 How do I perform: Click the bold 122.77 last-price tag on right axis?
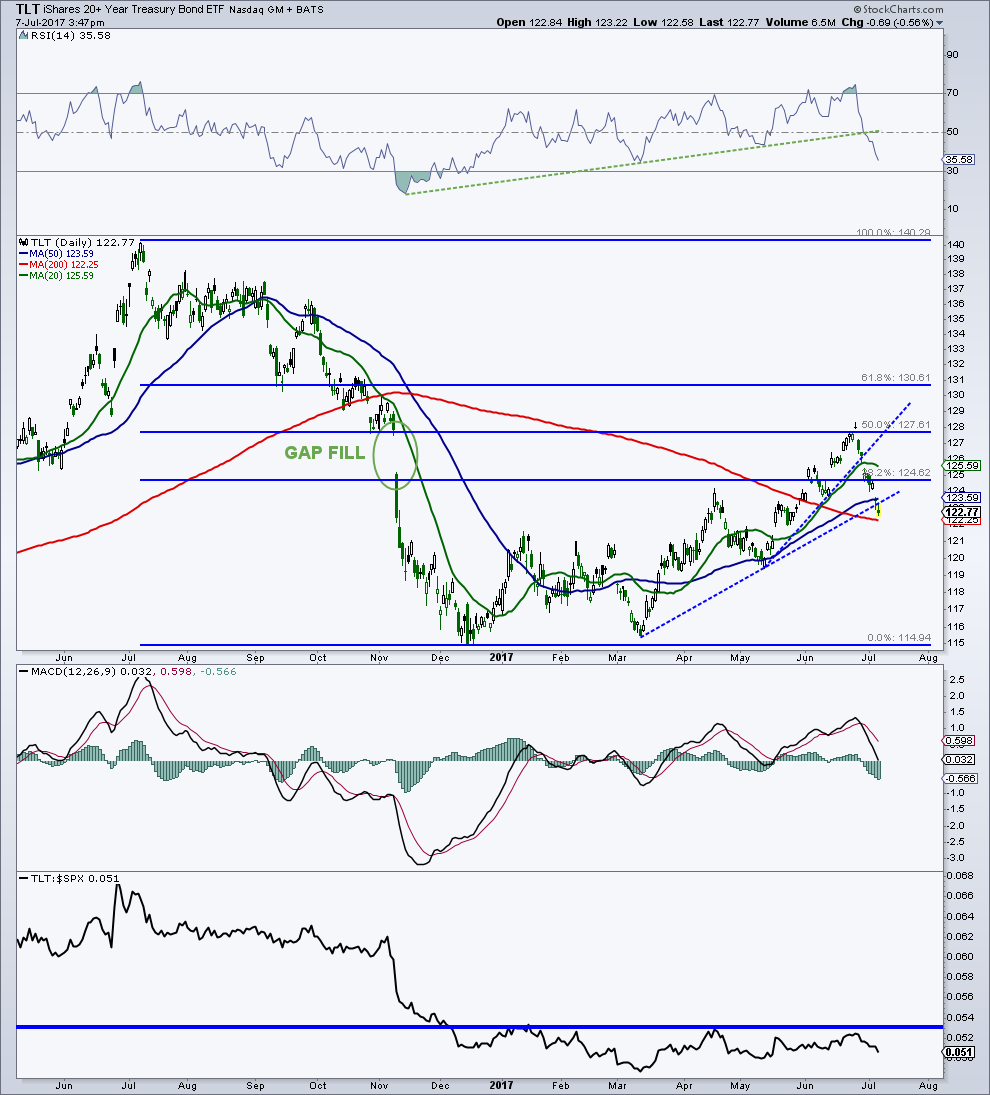point(962,512)
